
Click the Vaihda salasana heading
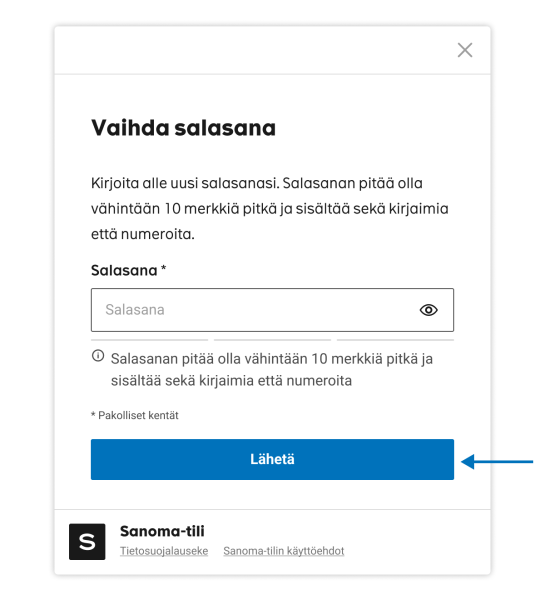[183, 128]
